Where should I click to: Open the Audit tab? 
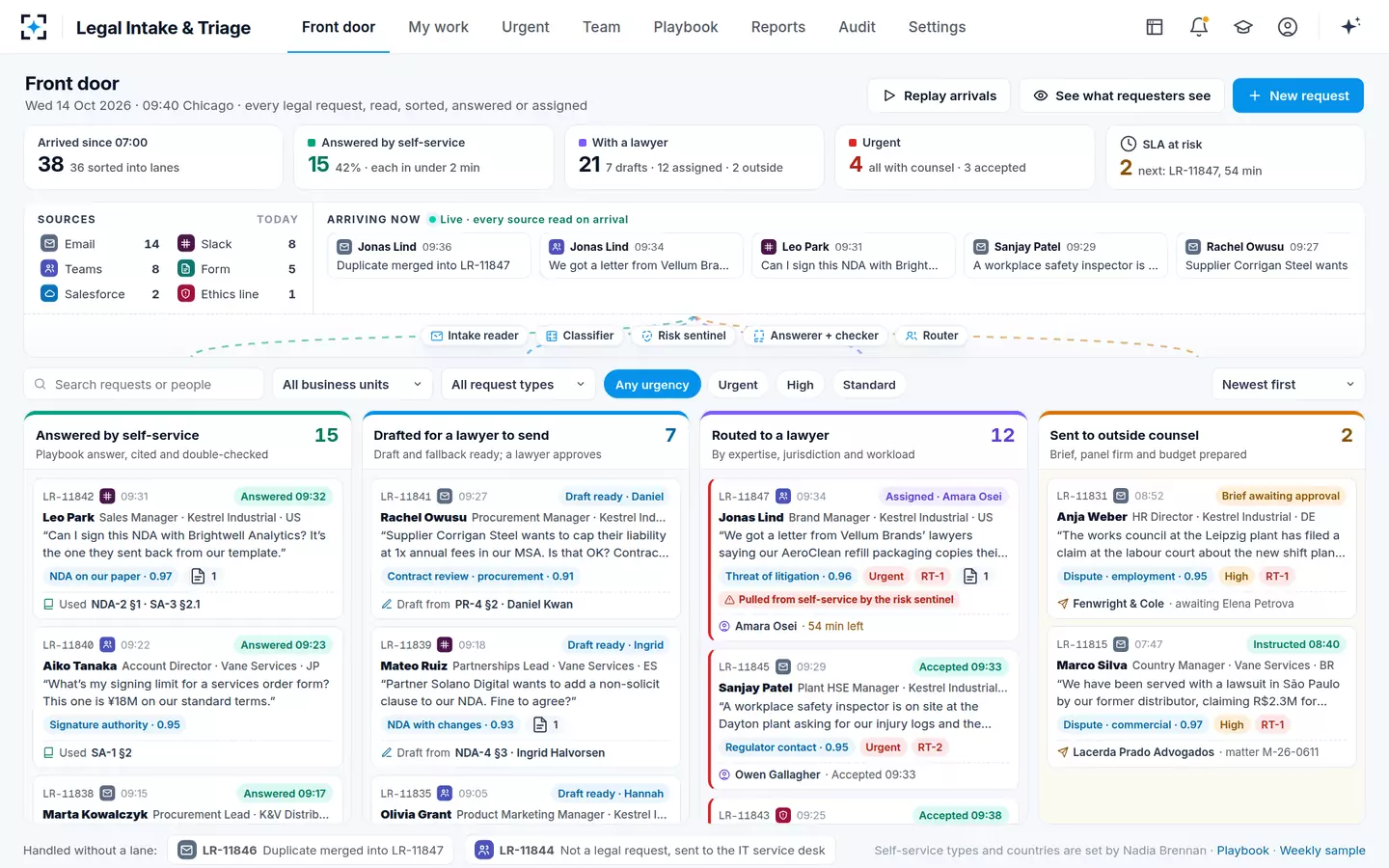(x=857, y=27)
